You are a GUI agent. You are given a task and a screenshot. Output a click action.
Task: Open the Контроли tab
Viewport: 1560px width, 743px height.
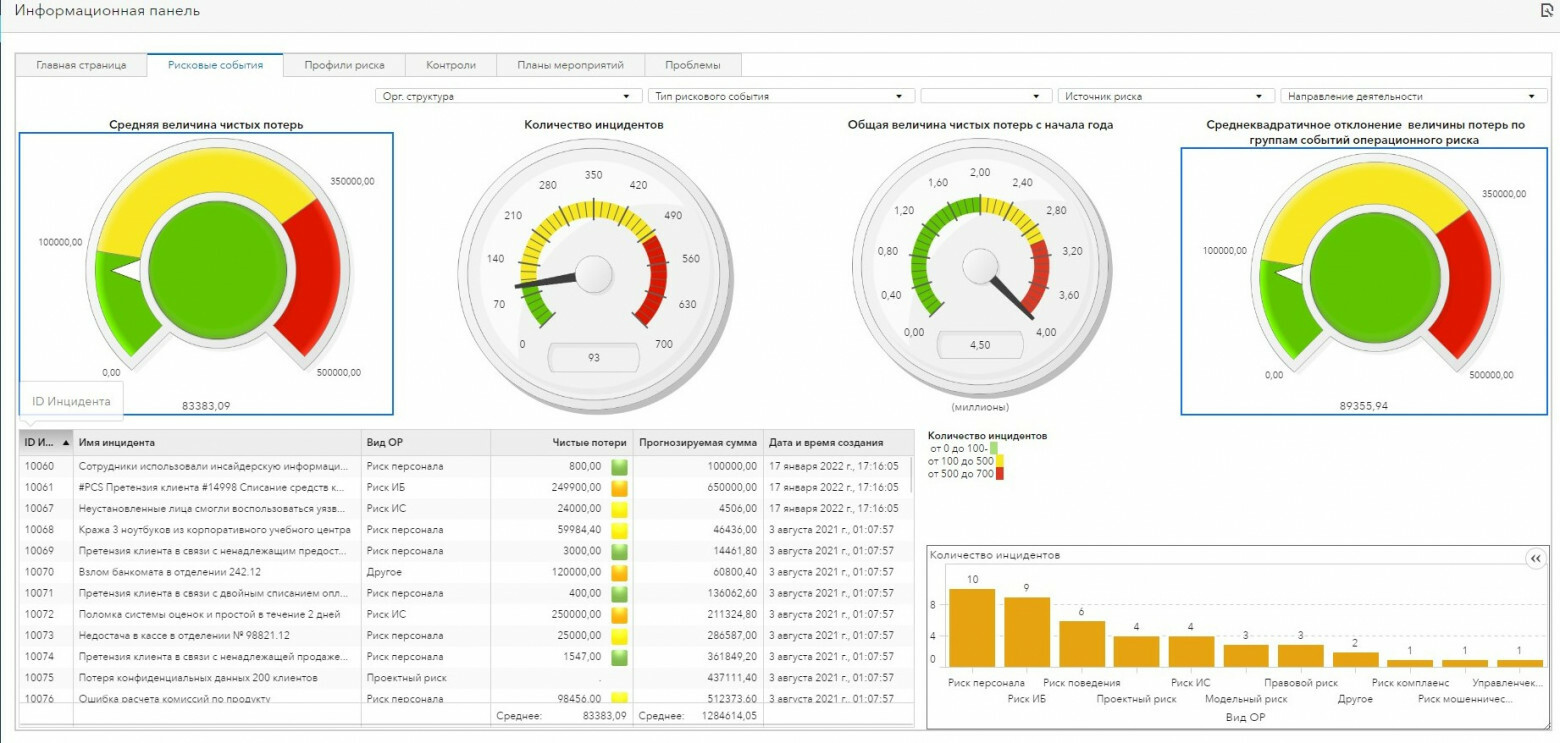[451, 65]
